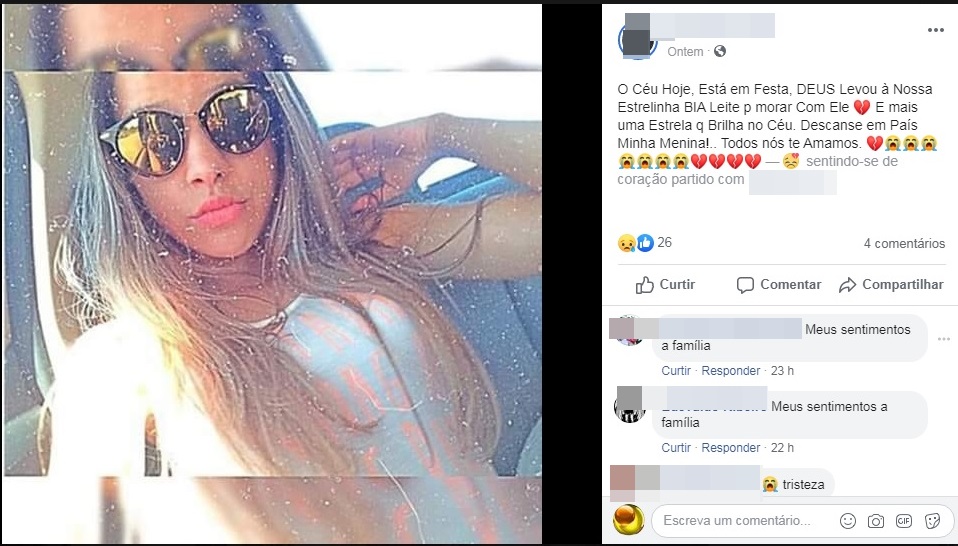958x546 pixels.
Task: Open the woman in sunglasses photo
Action: coord(272,274)
